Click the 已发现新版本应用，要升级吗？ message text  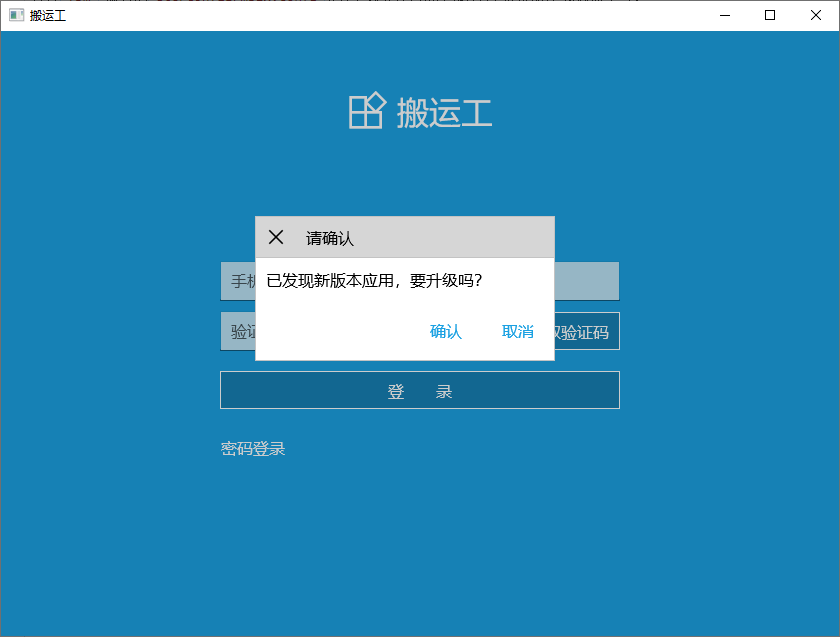point(374,280)
